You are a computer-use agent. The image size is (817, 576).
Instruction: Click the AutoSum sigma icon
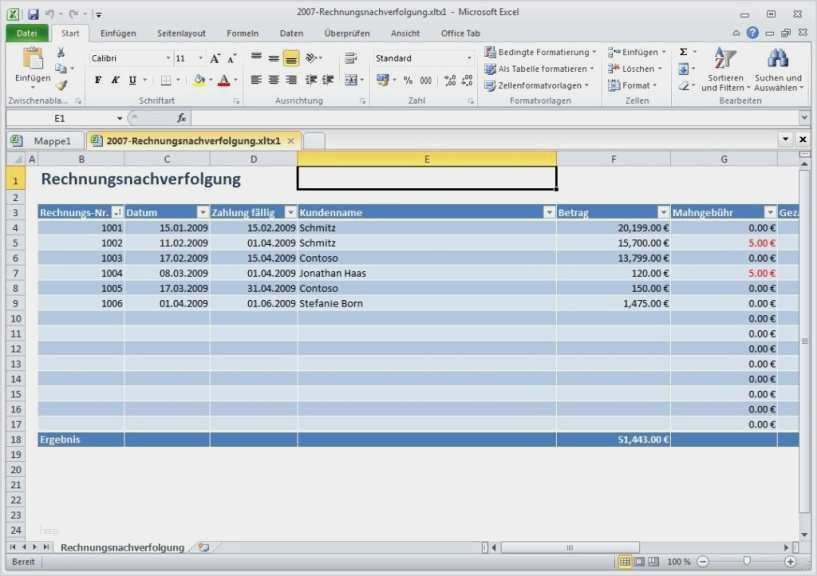click(683, 52)
